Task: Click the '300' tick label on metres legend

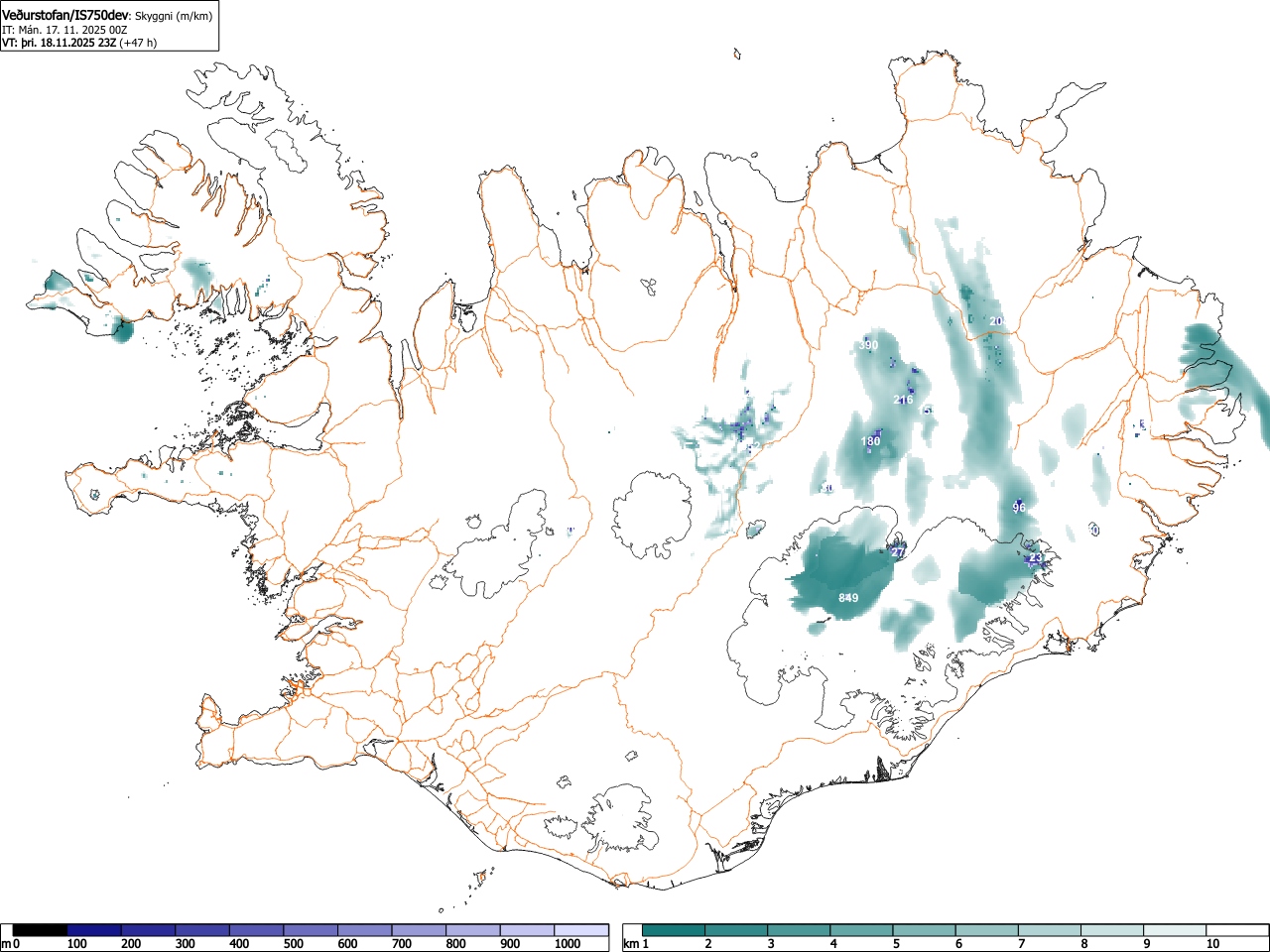Action: (186, 944)
